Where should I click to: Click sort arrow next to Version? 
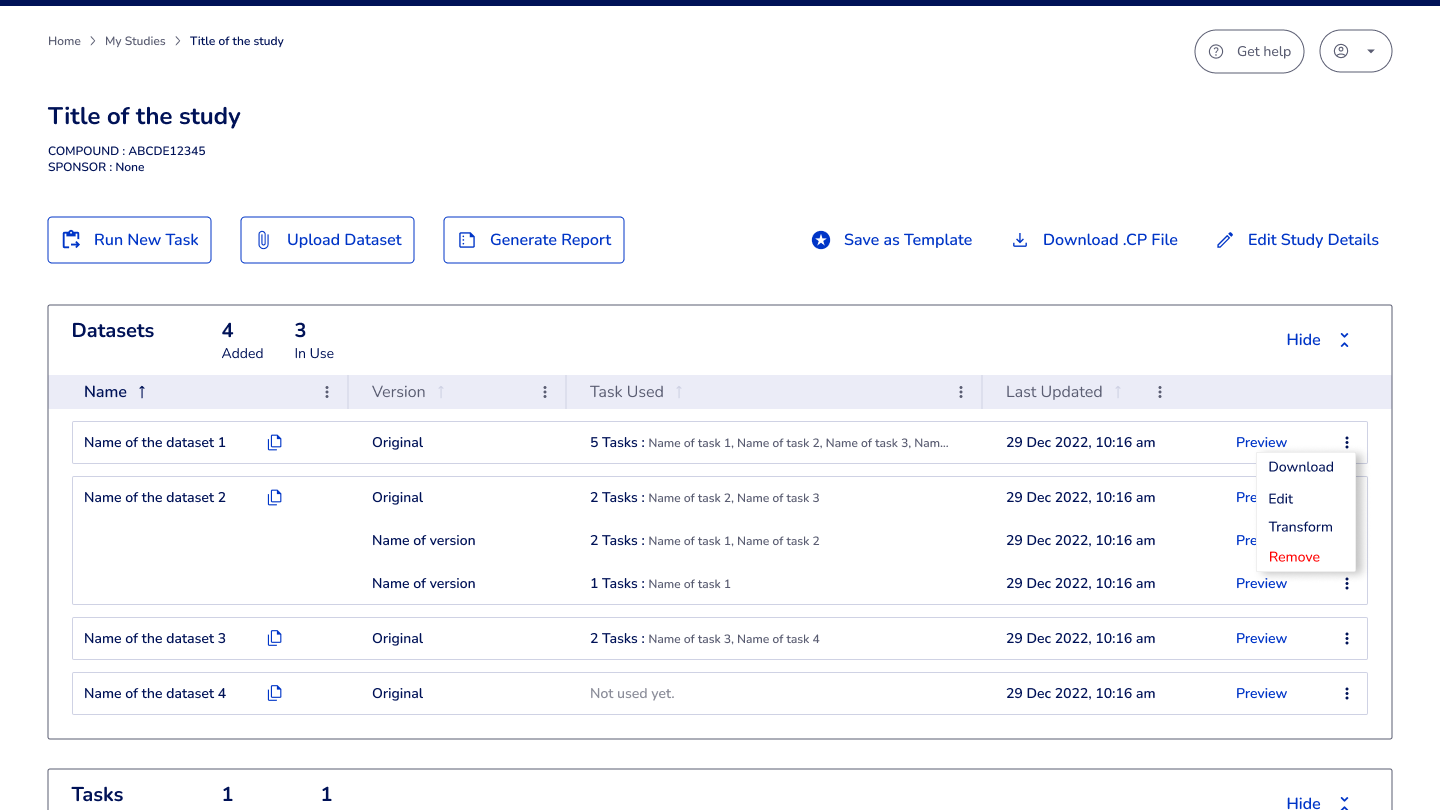(441, 392)
